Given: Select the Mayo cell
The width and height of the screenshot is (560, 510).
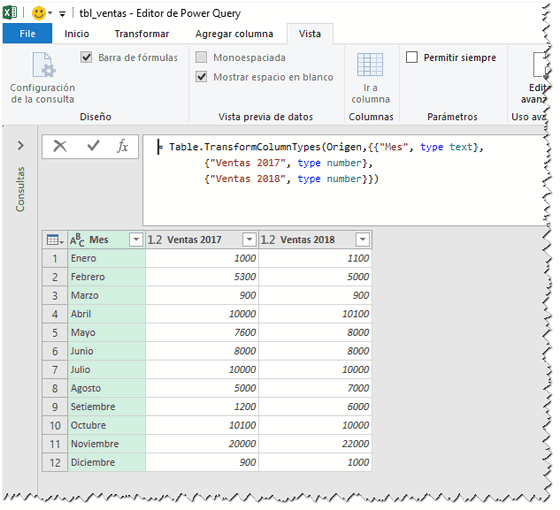Looking at the screenshot, I should point(106,332).
